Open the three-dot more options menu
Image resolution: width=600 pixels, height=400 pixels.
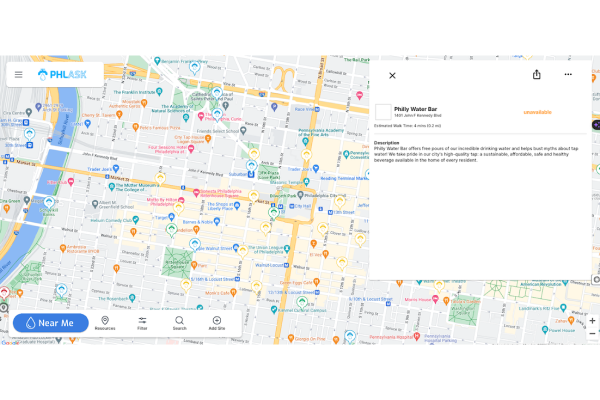(568, 75)
